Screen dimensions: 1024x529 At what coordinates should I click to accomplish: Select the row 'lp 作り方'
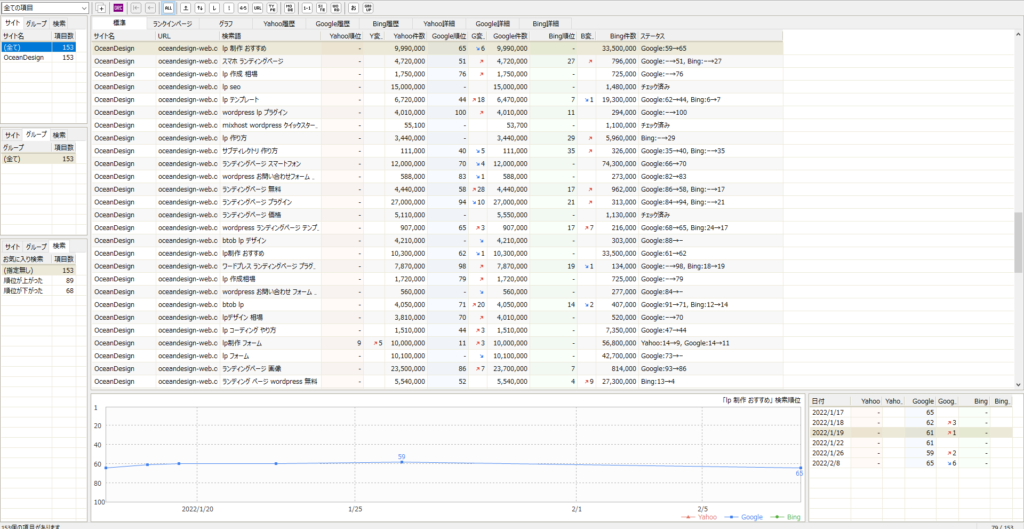(x=437, y=138)
